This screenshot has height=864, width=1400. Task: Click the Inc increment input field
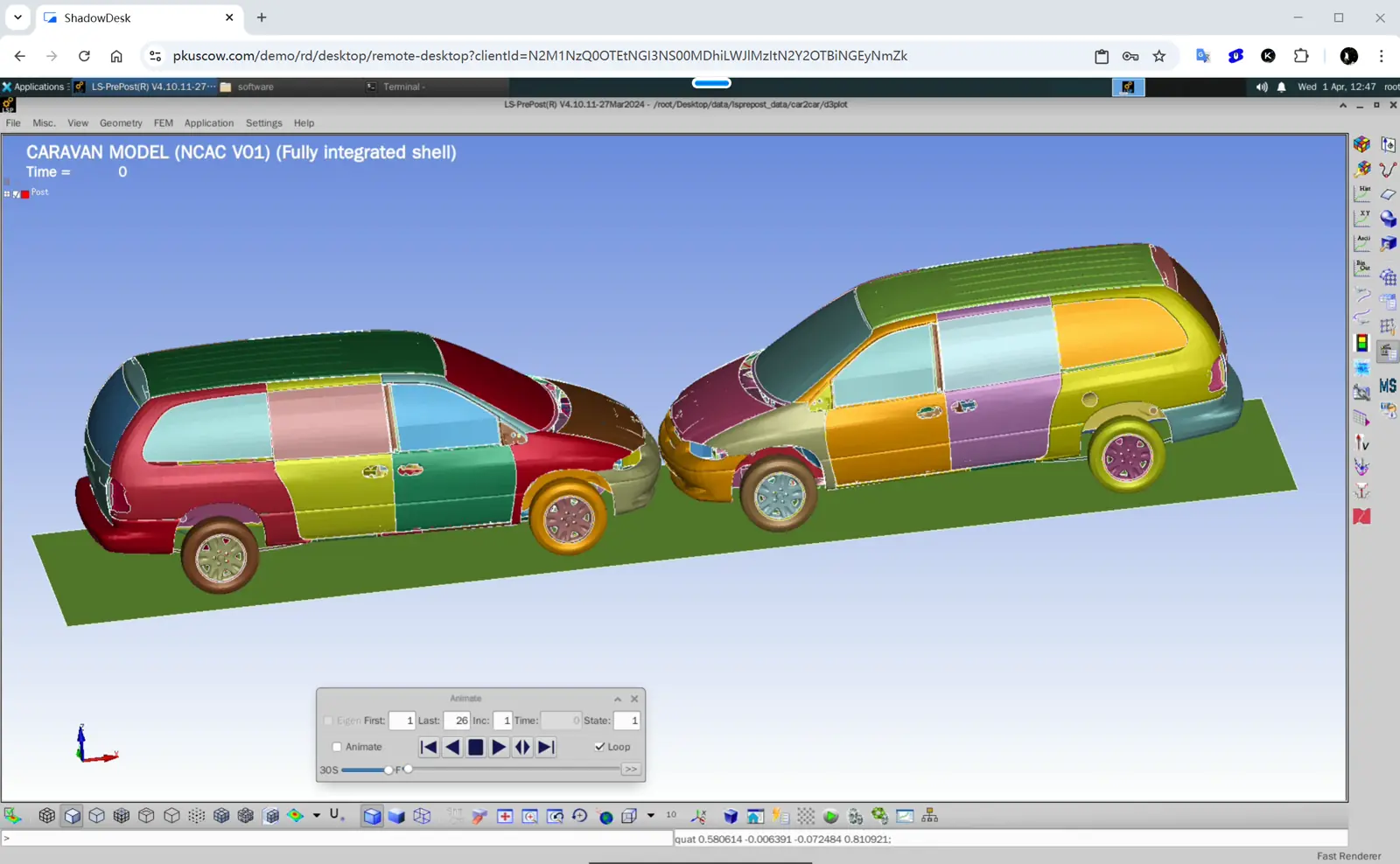(502, 721)
